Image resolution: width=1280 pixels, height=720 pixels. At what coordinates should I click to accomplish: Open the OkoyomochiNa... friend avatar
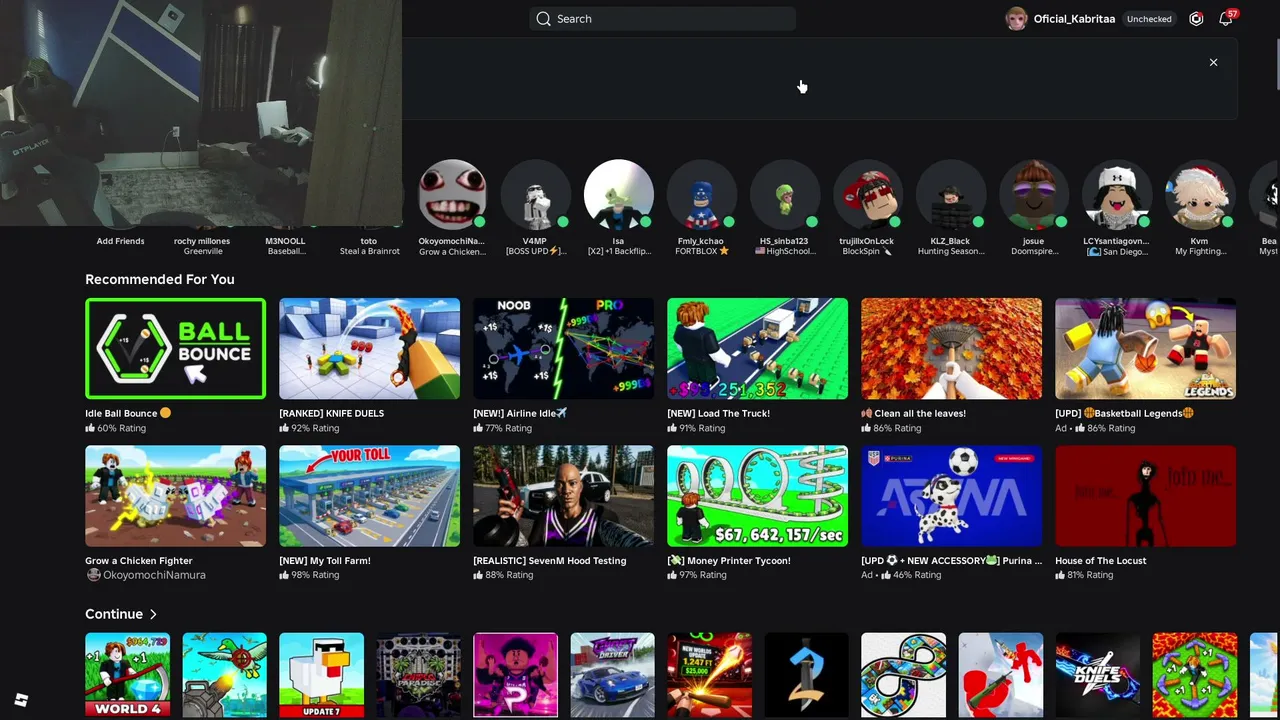[452, 195]
